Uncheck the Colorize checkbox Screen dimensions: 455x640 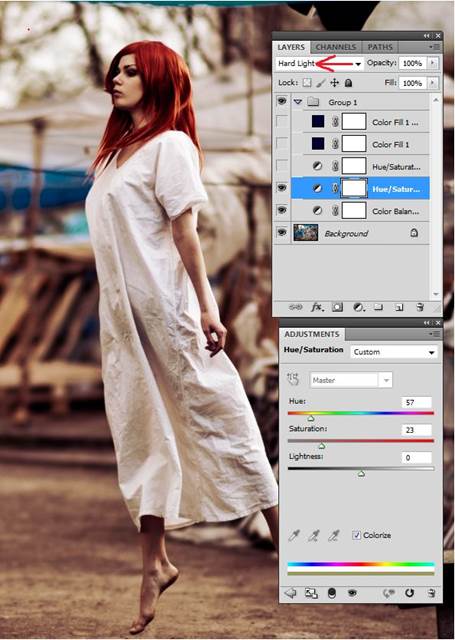(356, 535)
